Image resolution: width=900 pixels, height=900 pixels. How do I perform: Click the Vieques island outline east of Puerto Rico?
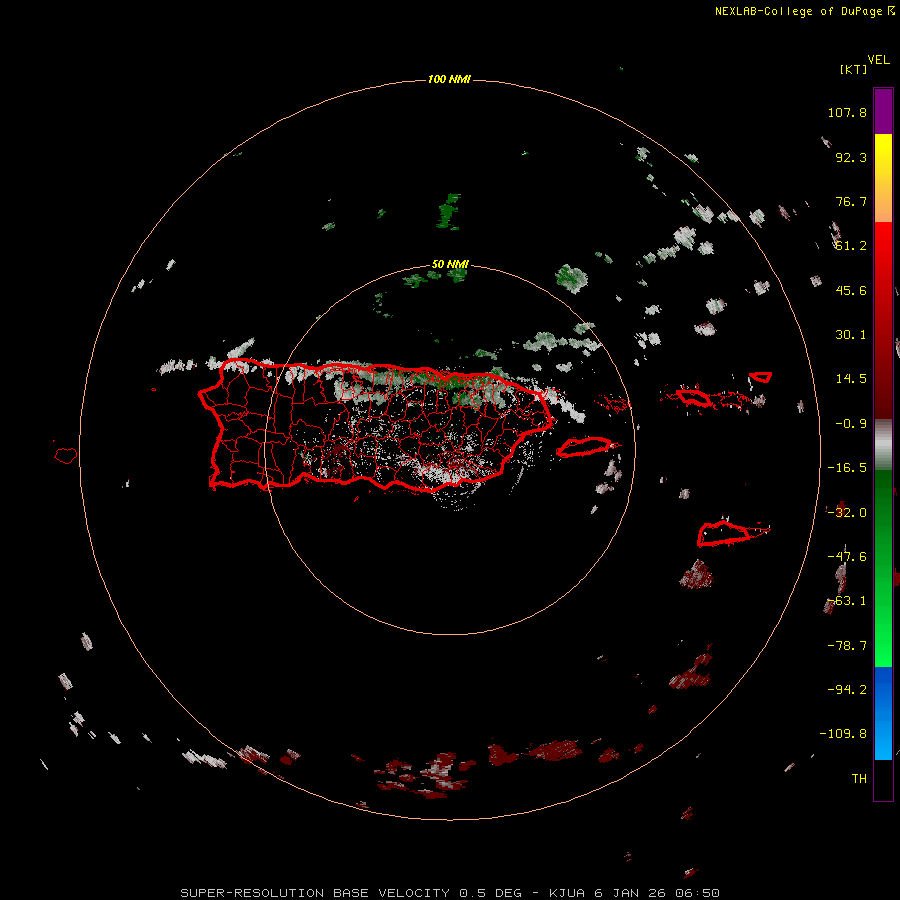584,447
